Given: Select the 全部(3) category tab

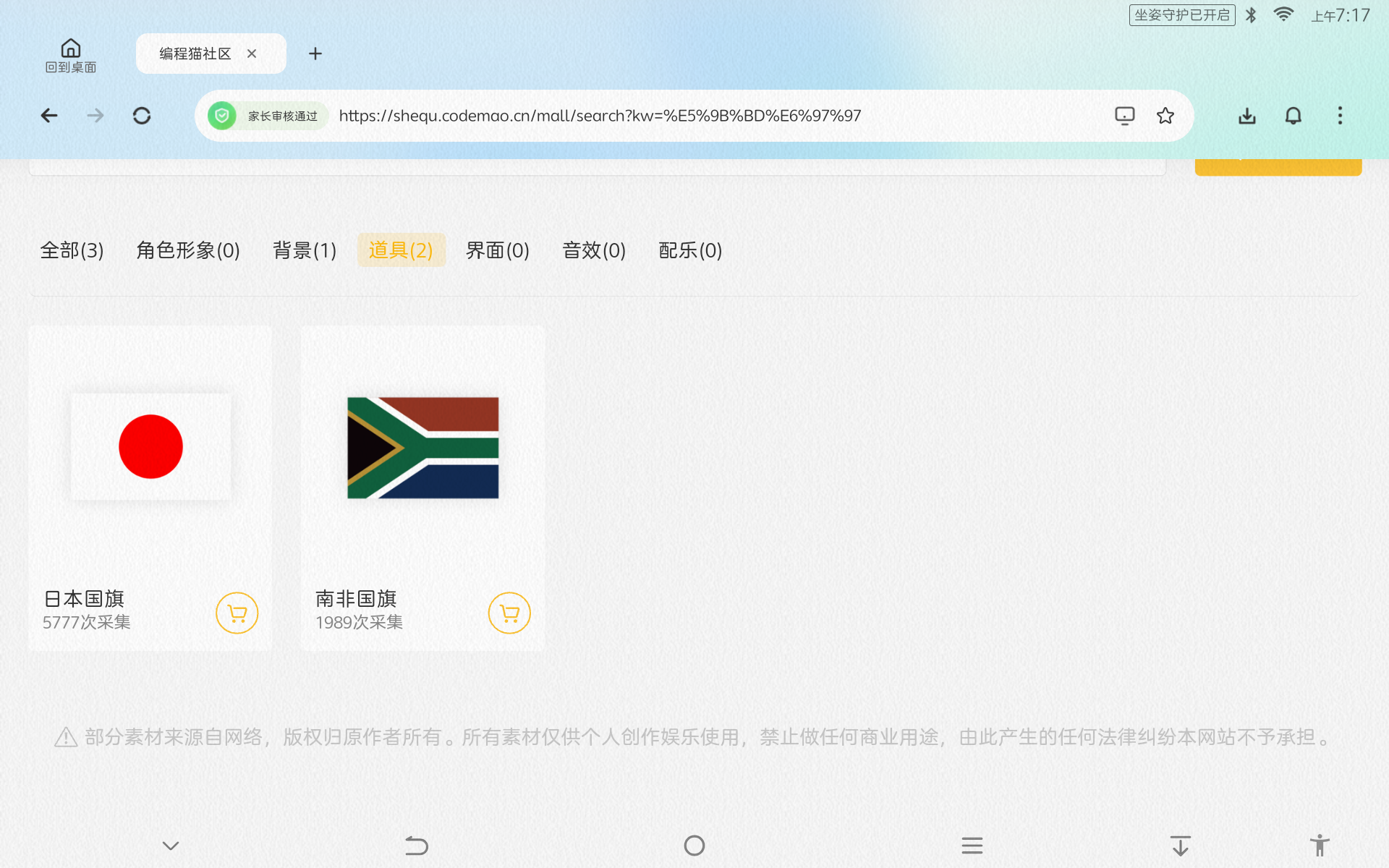Looking at the screenshot, I should (72, 250).
